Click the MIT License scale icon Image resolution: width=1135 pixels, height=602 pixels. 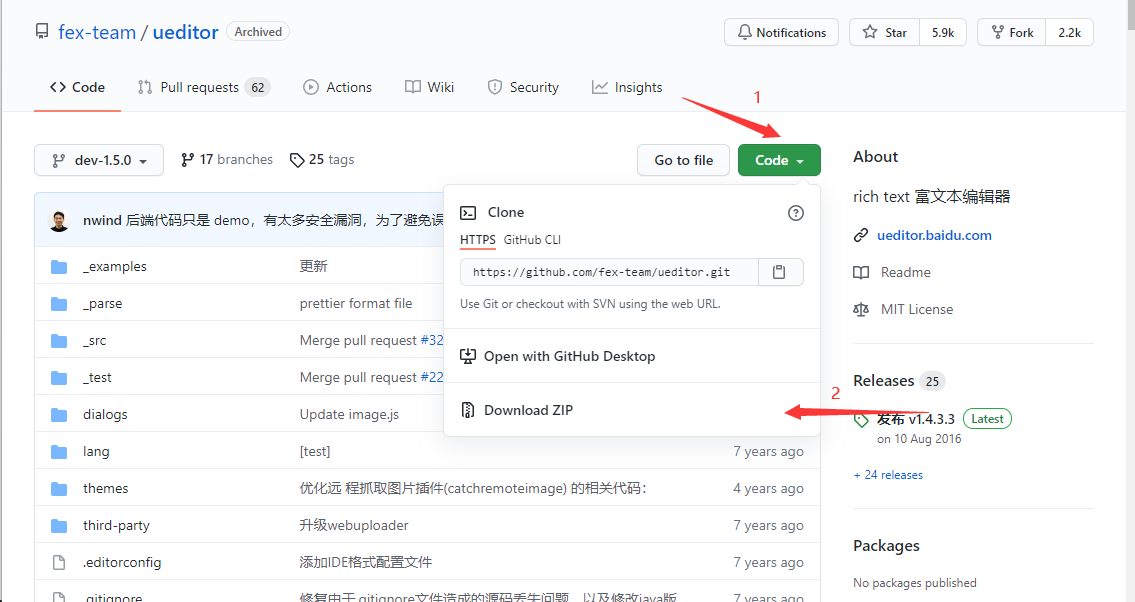pyautogui.click(x=861, y=309)
